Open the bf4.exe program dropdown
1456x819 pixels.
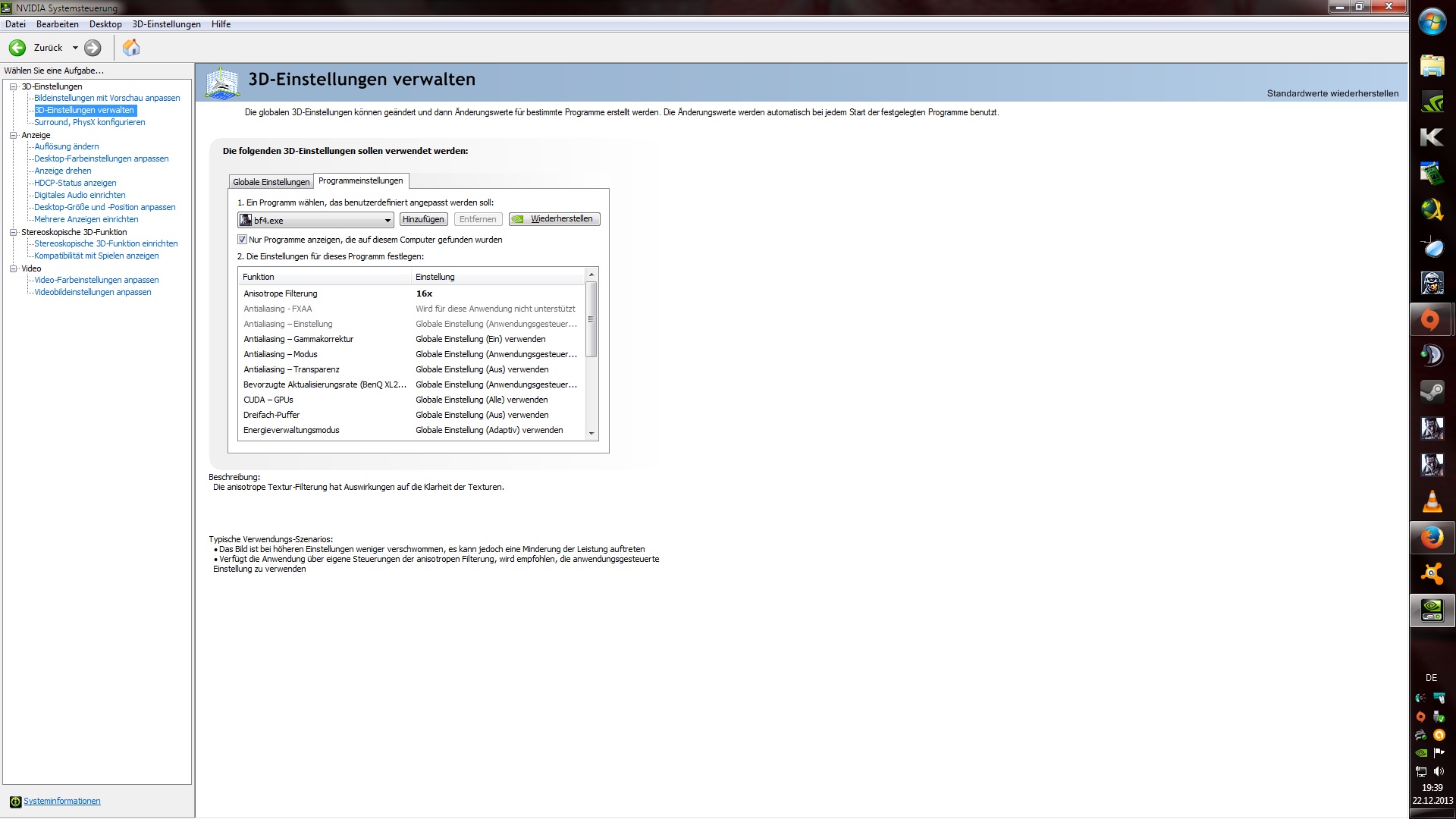coord(387,221)
